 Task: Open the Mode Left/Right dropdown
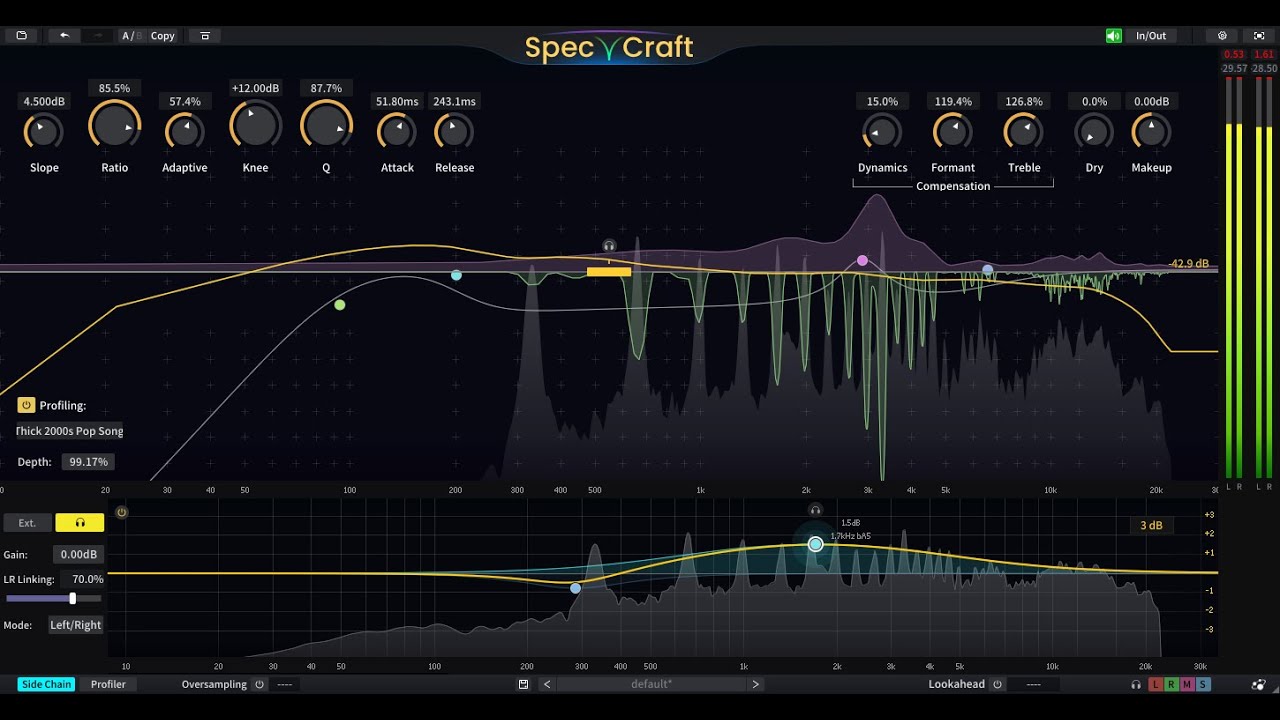[x=76, y=625]
